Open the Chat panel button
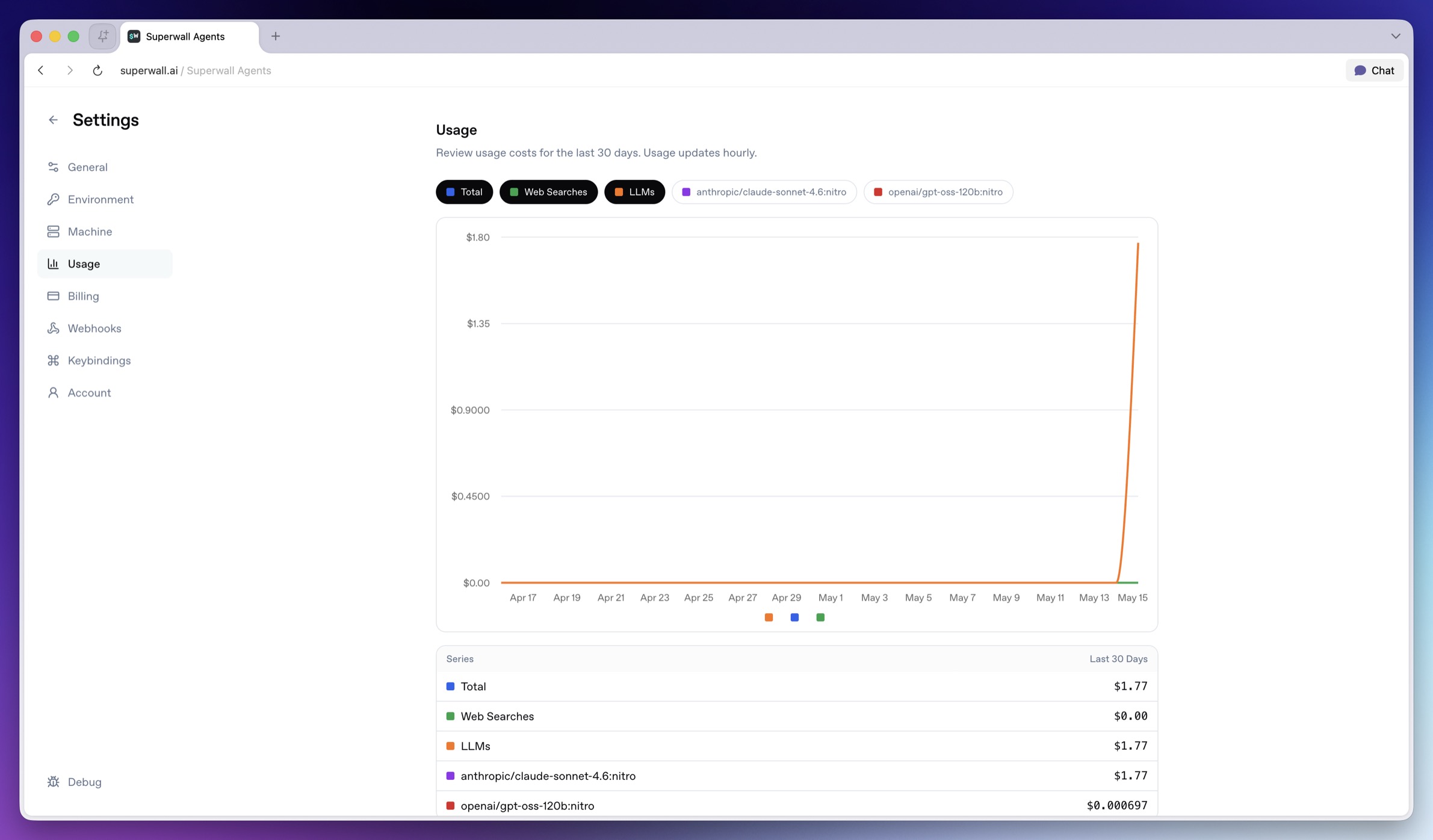Screen dimensions: 1433x840 [x=1374, y=70]
